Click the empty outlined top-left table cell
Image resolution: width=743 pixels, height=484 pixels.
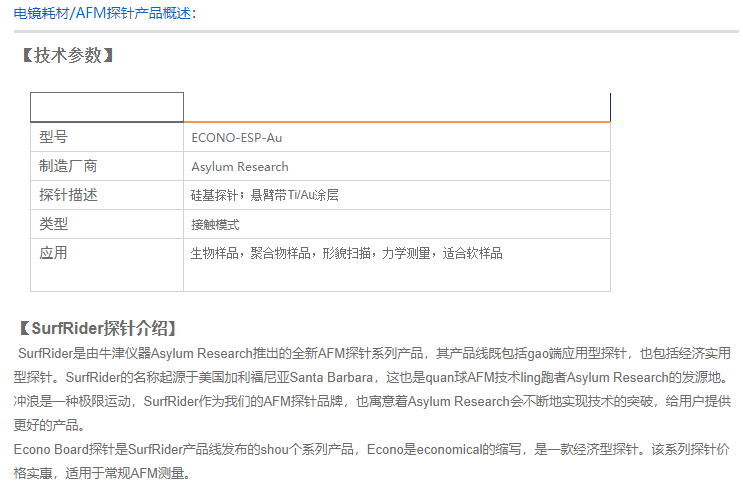pos(107,107)
